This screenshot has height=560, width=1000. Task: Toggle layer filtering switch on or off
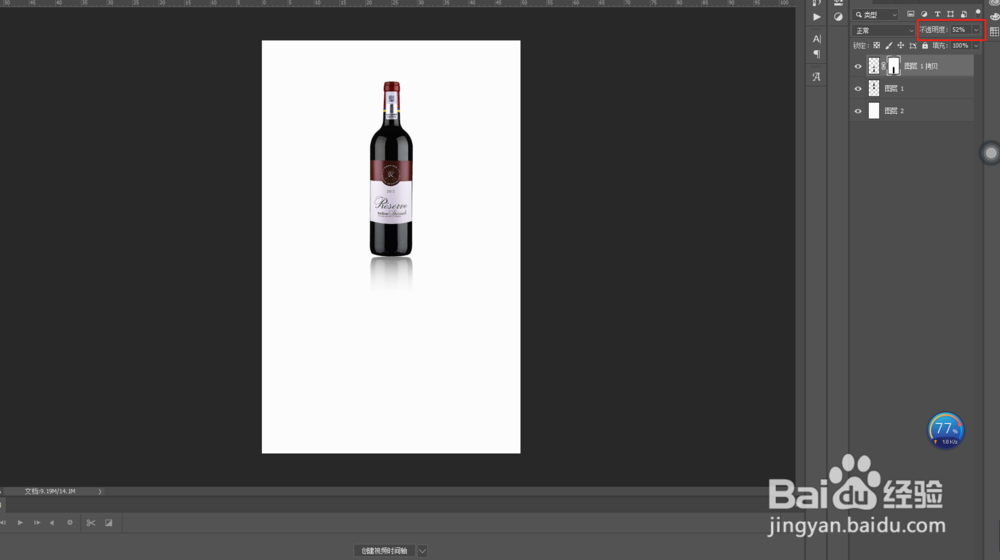[x=978, y=11]
